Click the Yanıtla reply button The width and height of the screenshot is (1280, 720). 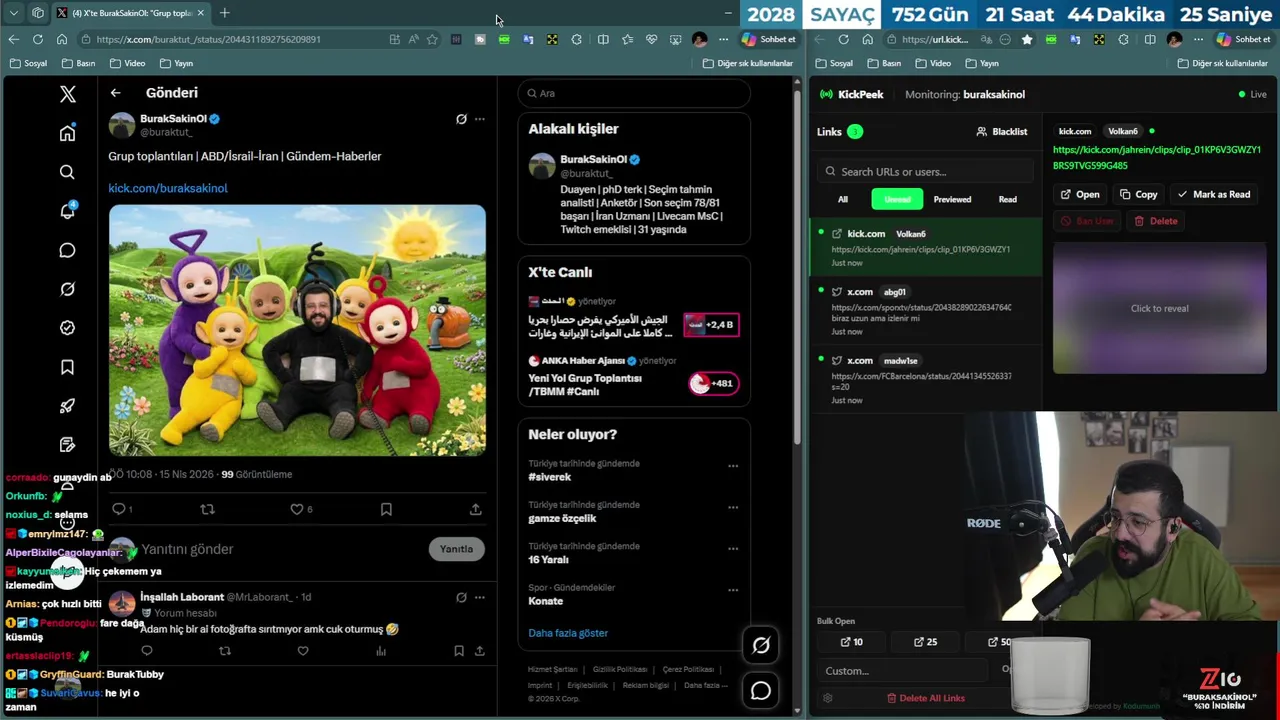pyautogui.click(x=456, y=549)
